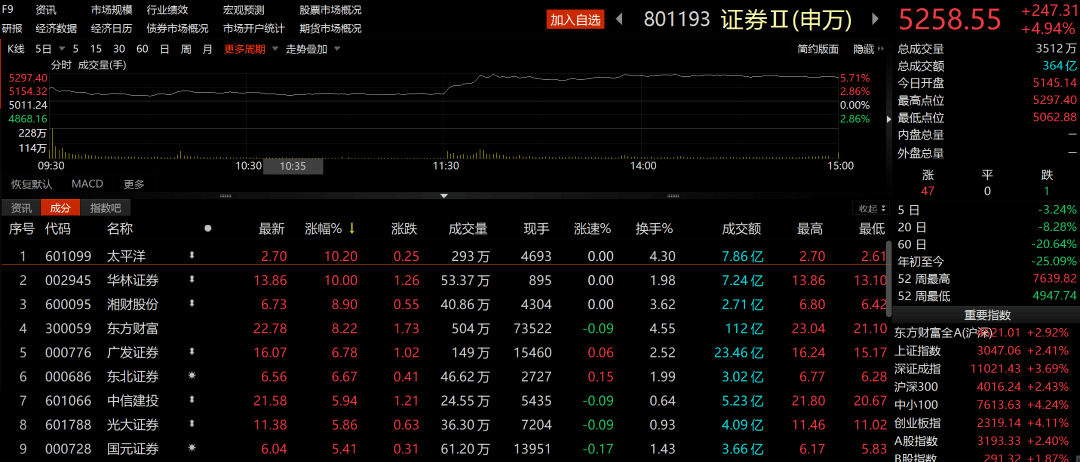This screenshot has height=462, width=1080.
Task: Sort the table by 换手% column
Action: click(654, 229)
